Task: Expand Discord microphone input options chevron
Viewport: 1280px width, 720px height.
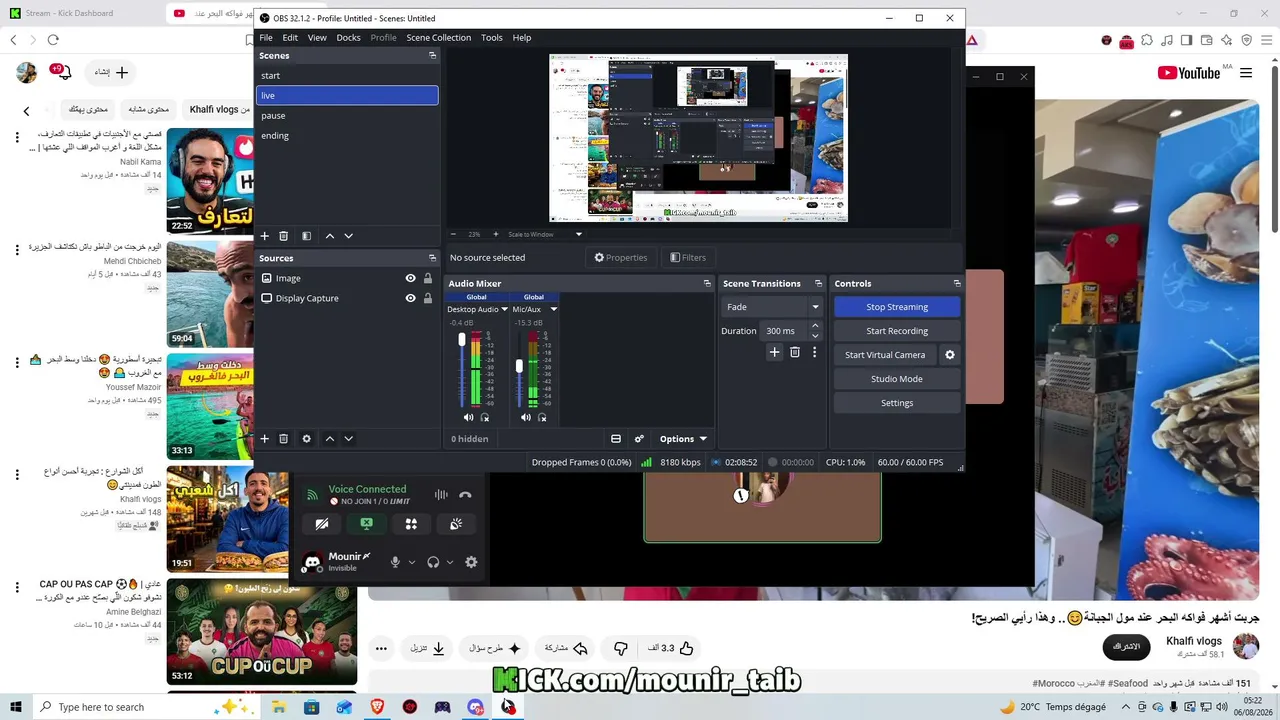Action: click(x=411, y=562)
